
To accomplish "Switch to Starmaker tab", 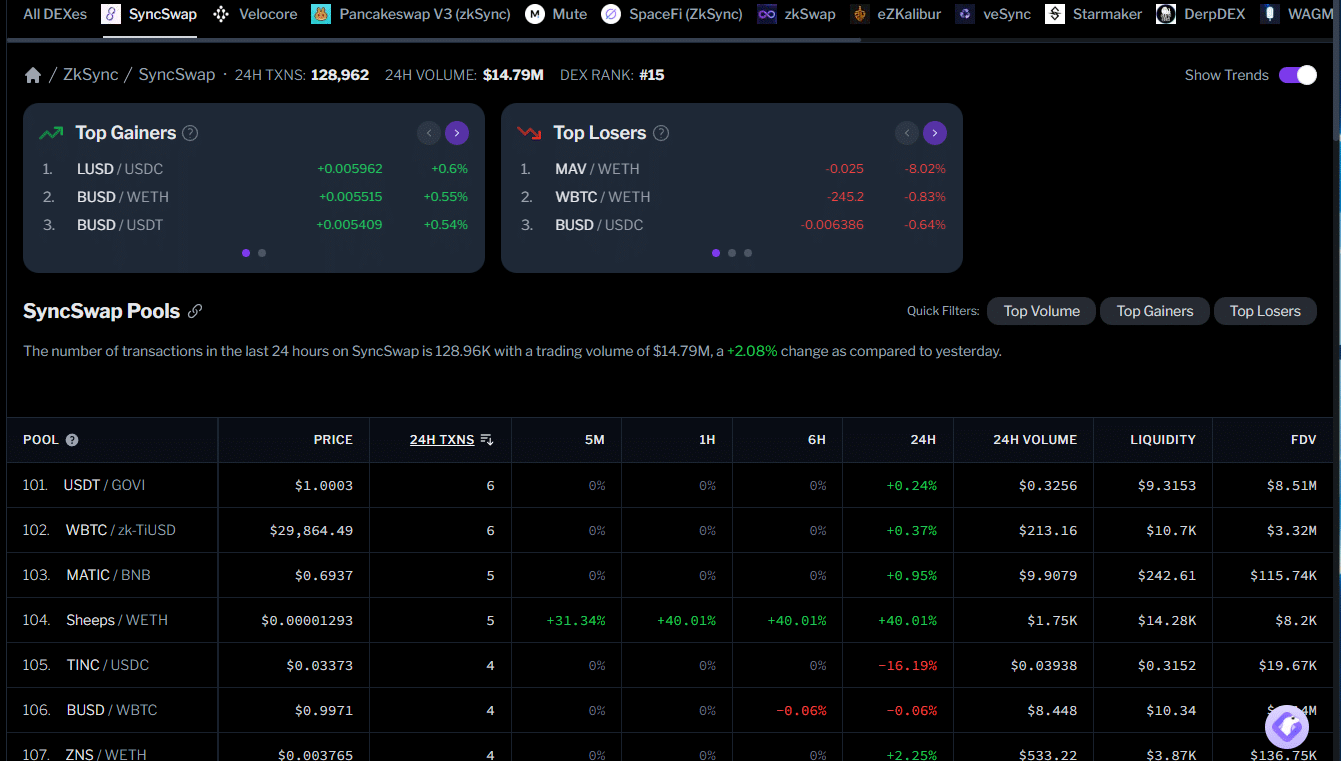I will pos(1093,14).
